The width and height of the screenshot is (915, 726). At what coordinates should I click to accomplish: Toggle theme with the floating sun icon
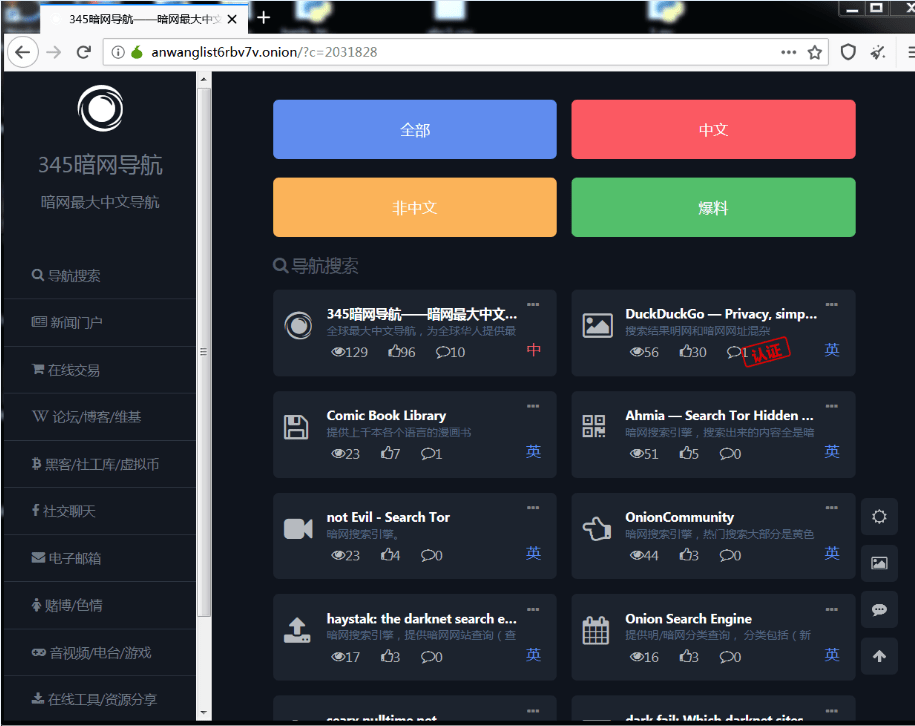879,516
